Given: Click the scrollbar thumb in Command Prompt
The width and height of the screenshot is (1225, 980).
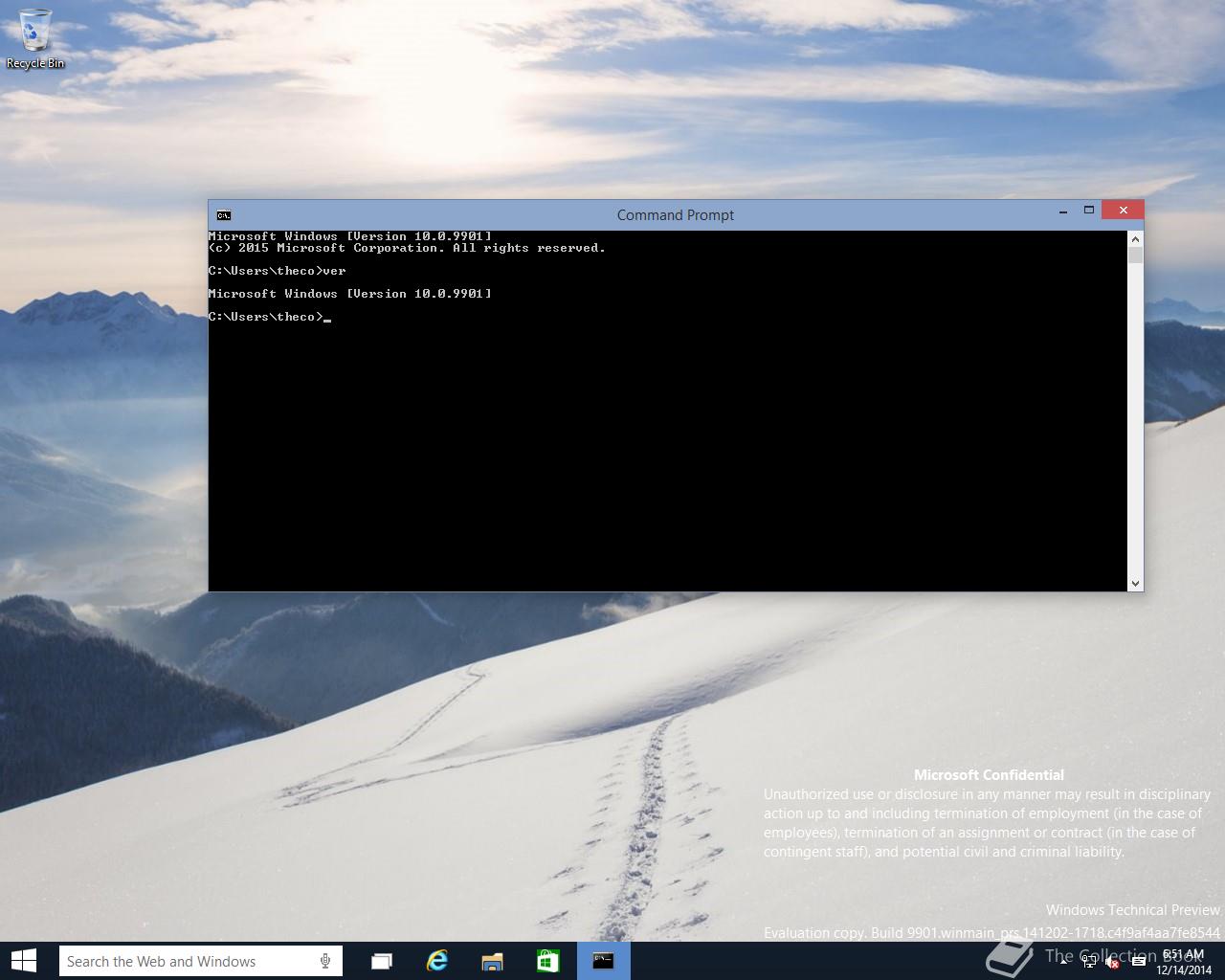Looking at the screenshot, I should click(1136, 256).
